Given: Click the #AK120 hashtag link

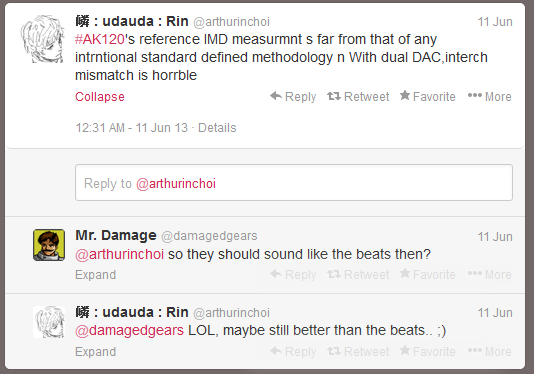Looking at the screenshot, I should pos(99,39).
